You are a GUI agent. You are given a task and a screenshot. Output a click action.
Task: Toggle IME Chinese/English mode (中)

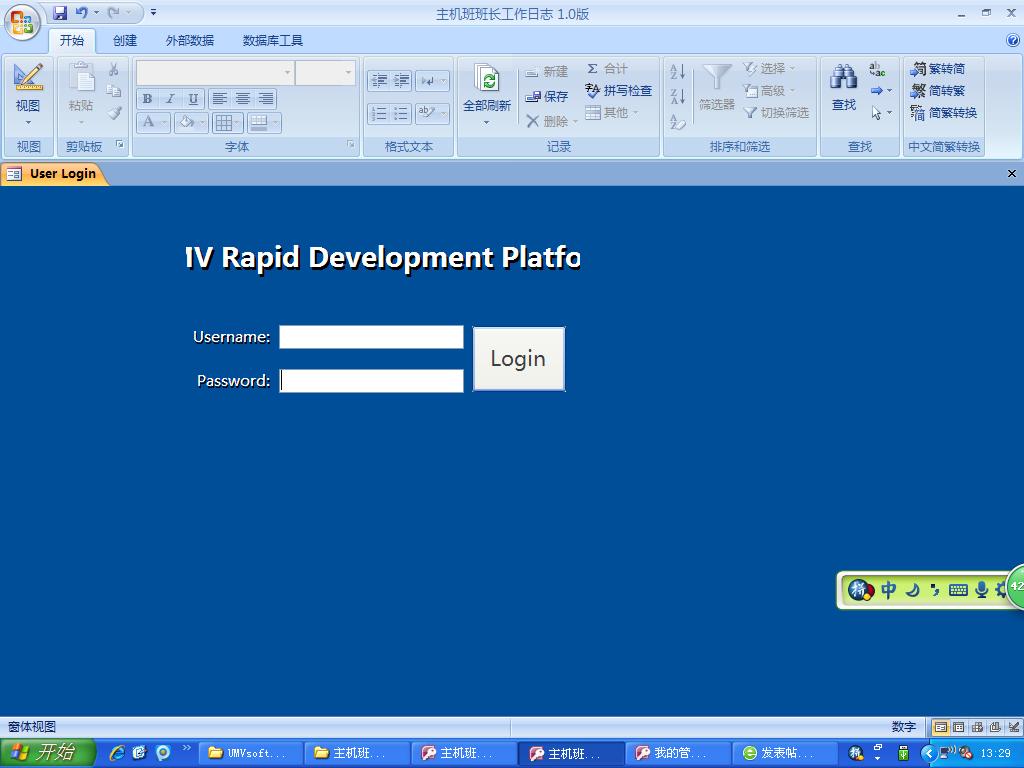pyautogui.click(x=888, y=590)
